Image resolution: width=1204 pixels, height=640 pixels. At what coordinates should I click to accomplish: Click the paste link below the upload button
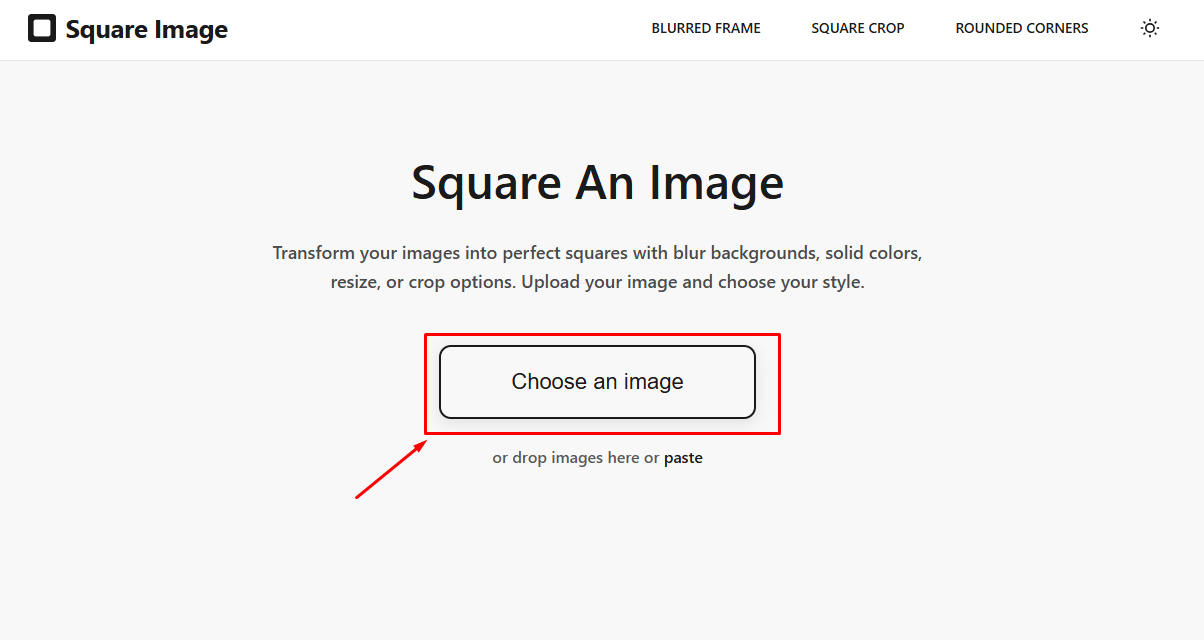click(x=684, y=457)
